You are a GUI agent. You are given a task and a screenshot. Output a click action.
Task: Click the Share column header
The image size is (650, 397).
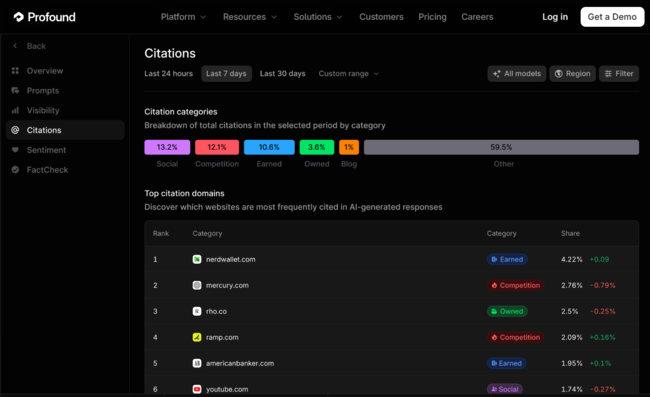(570, 233)
